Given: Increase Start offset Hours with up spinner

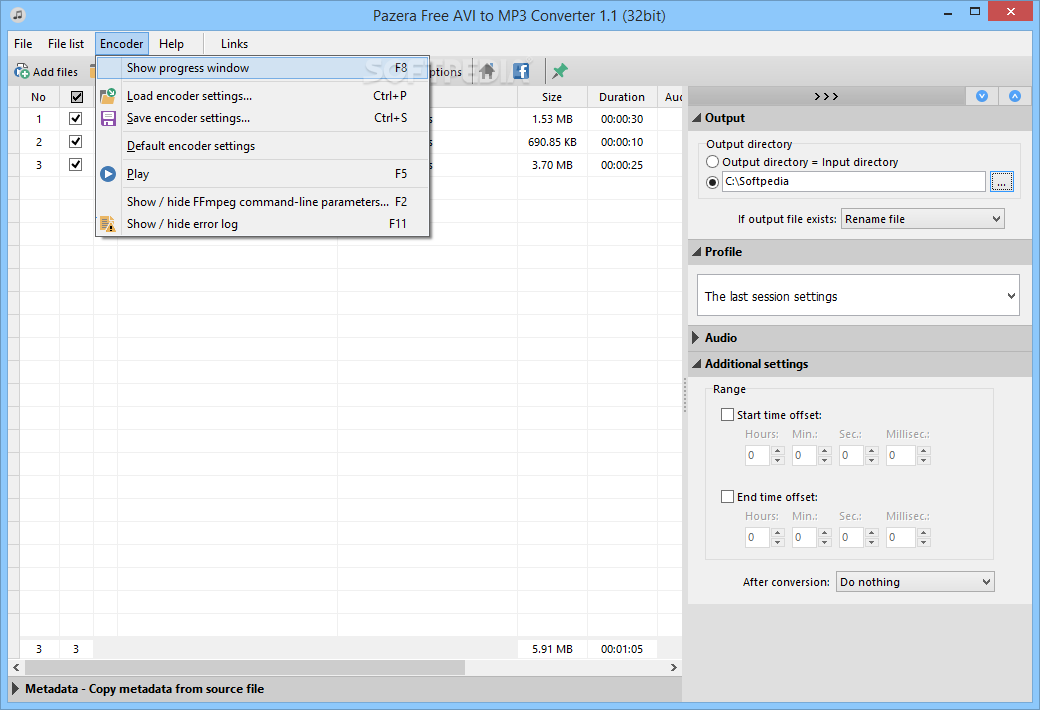Looking at the screenshot, I should tap(778, 451).
